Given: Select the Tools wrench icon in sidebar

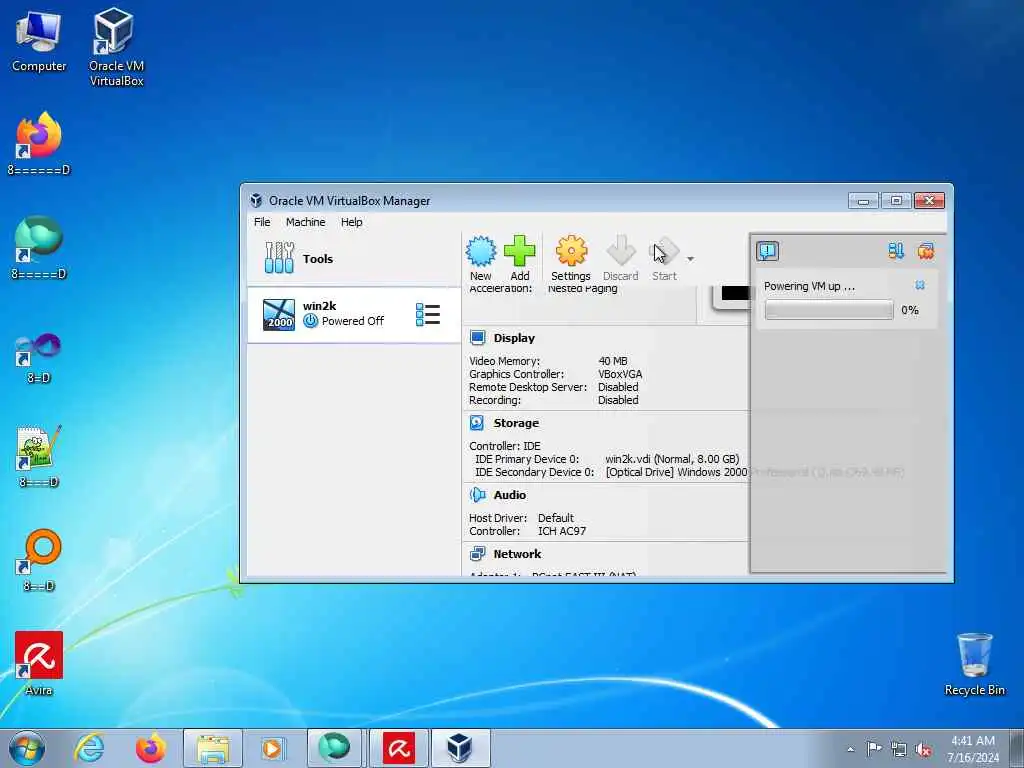Looking at the screenshot, I should 279,257.
